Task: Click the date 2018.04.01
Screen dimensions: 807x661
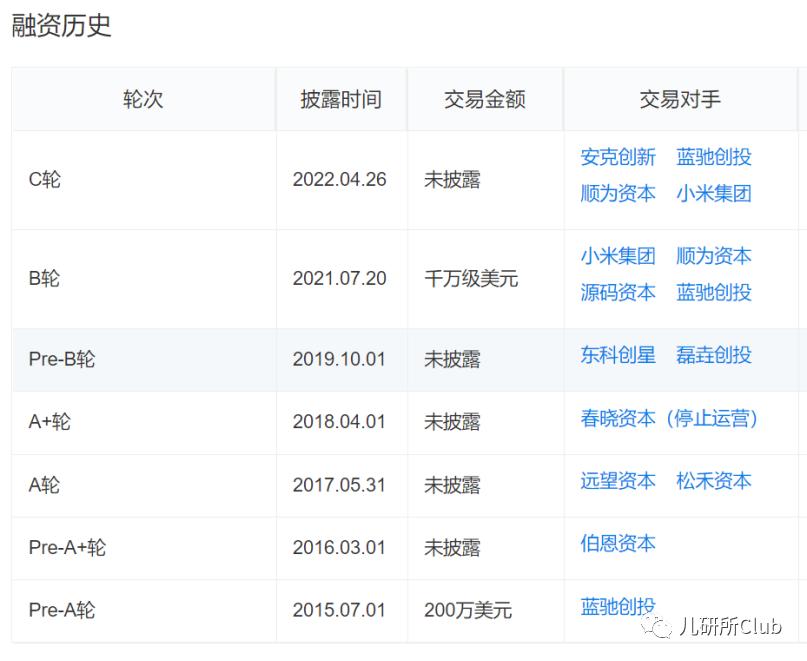Action: (339, 422)
